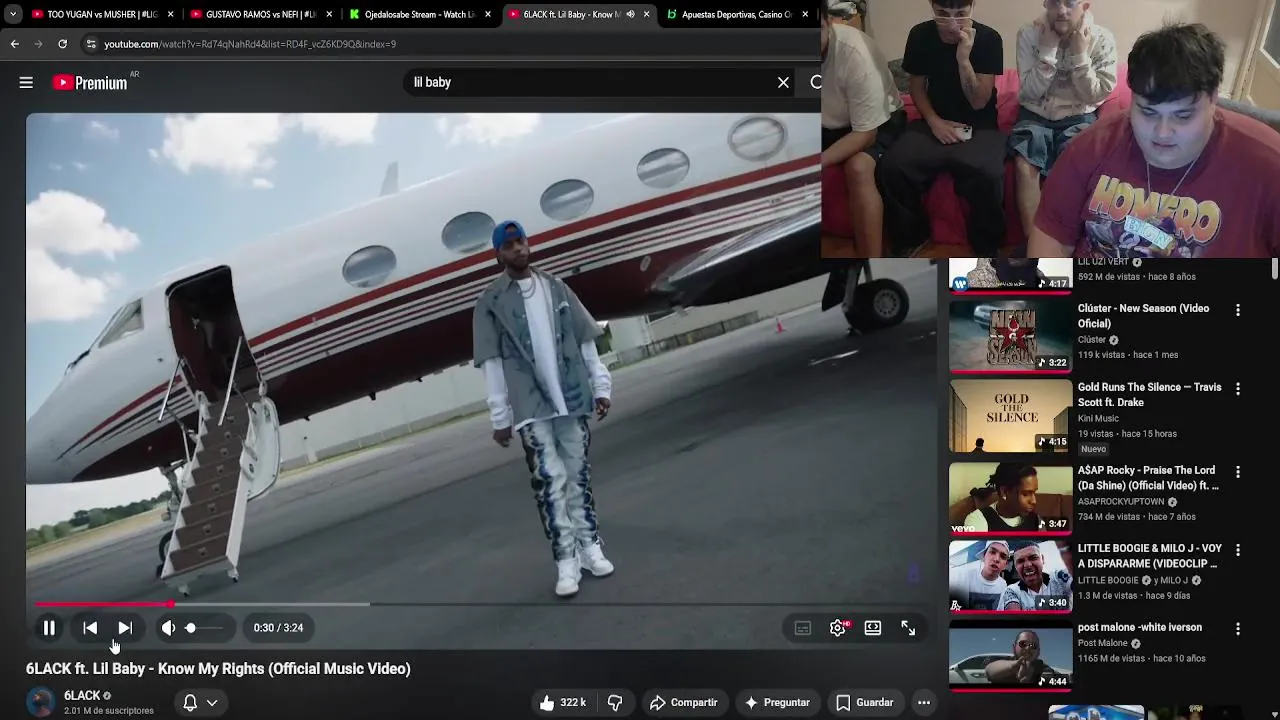Viewport: 1280px width, 720px height.
Task: Open the 6LACK channel avatar
Action: (41, 703)
